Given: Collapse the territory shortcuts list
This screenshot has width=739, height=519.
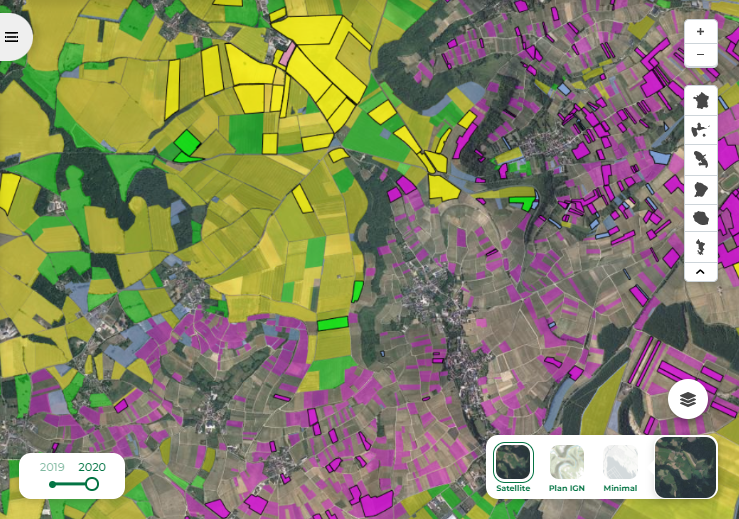Looking at the screenshot, I should 700,271.
